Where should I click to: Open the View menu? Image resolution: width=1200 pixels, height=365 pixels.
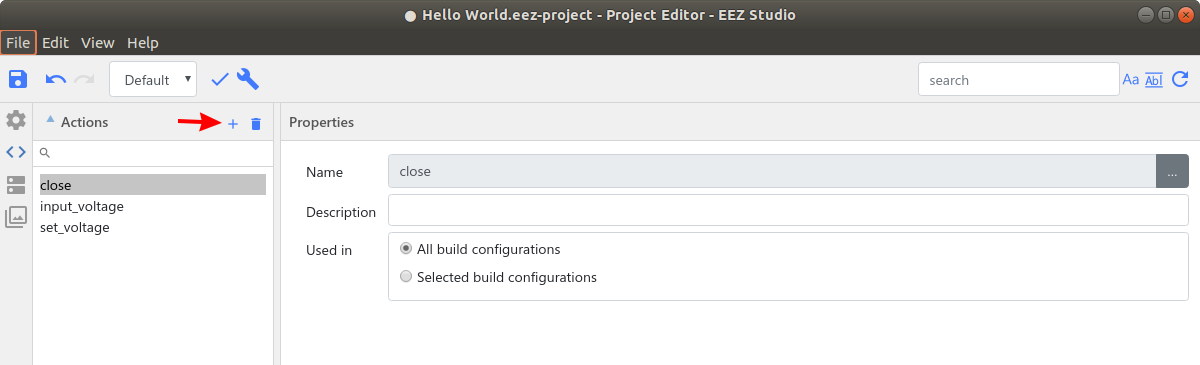click(x=97, y=43)
